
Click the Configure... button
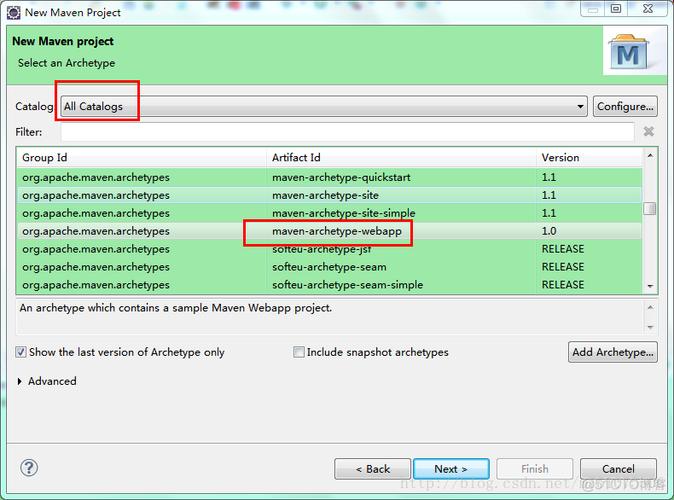pyautogui.click(x=625, y=106)
